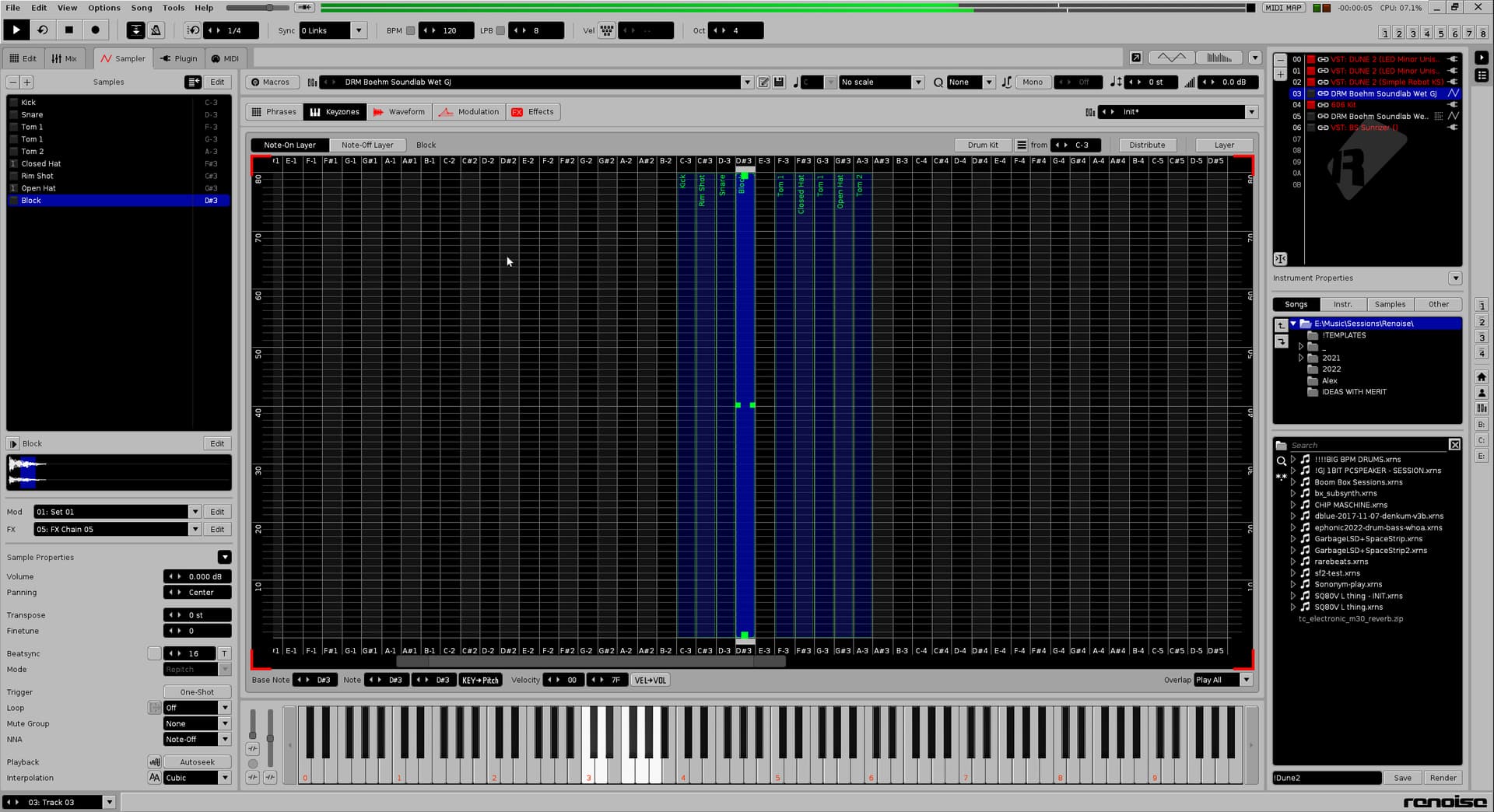
Task: Click the IDune2 filename input field
Action: click(1327, 778)
